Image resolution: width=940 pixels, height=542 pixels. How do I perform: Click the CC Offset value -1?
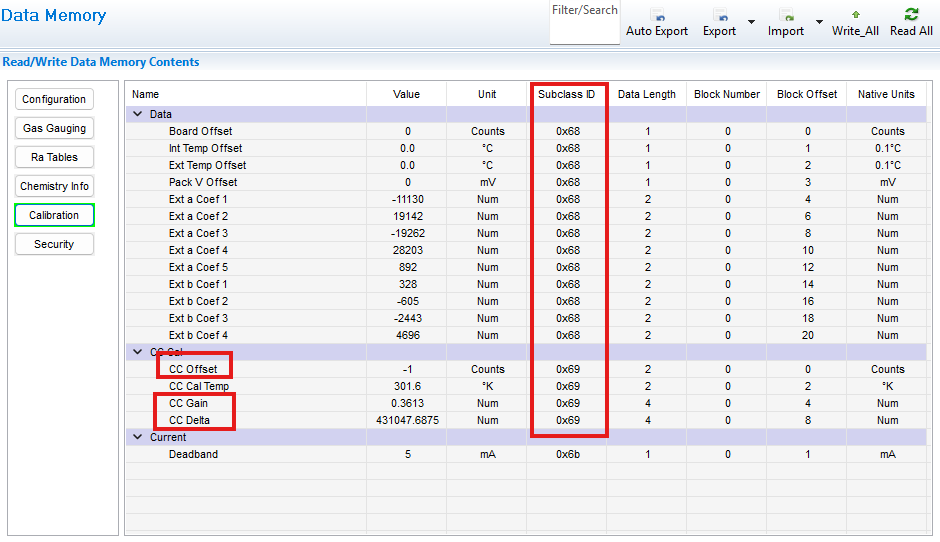click(408, 369)
